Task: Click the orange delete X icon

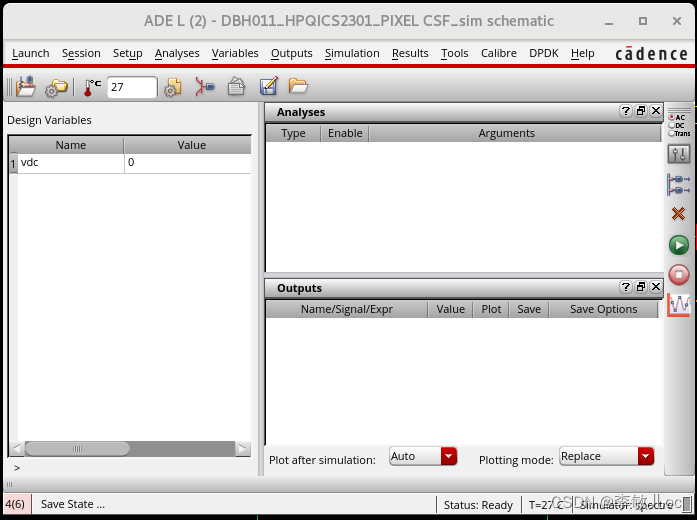Action: (678, 214)
